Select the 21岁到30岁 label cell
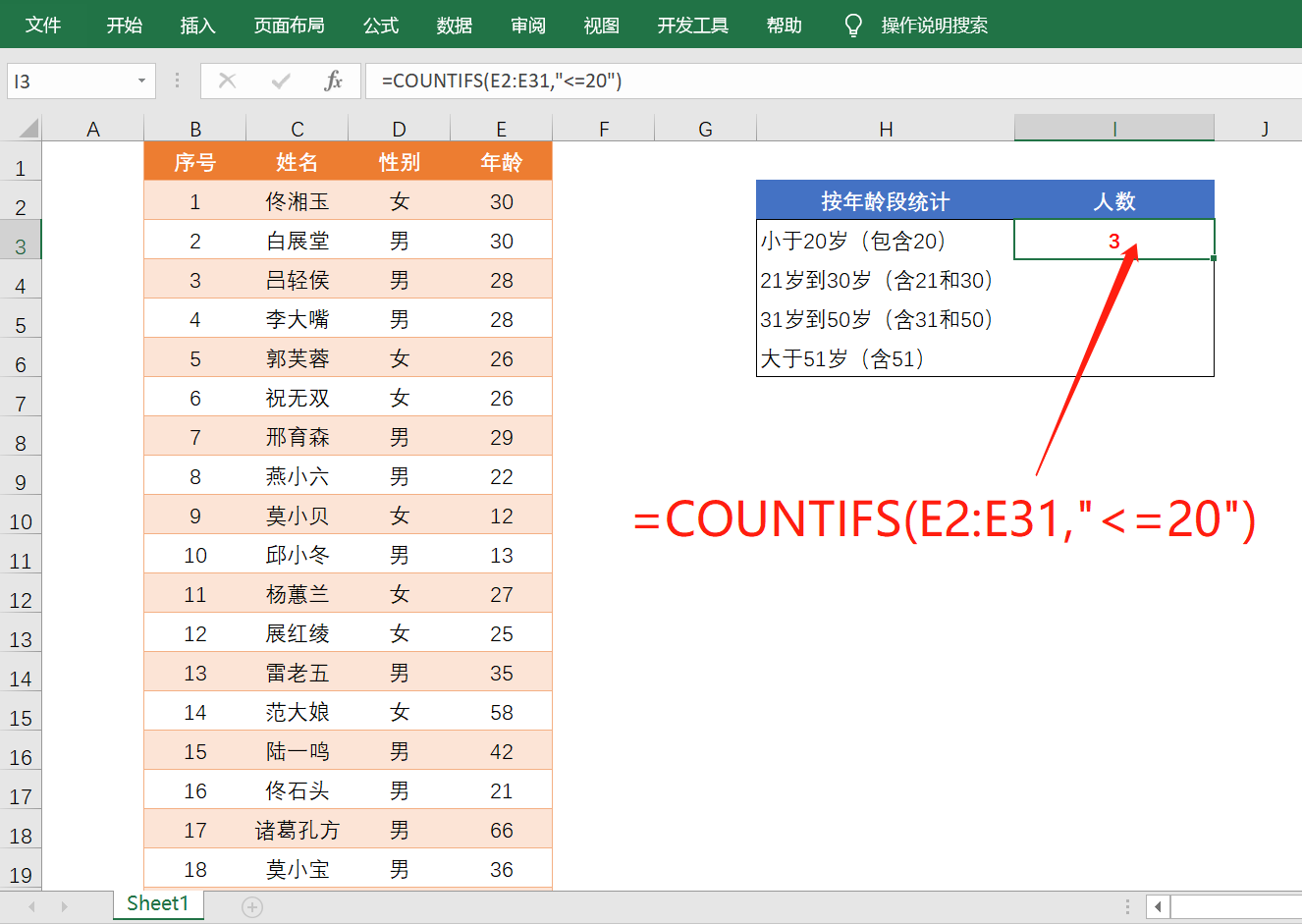 coord(886,280)
